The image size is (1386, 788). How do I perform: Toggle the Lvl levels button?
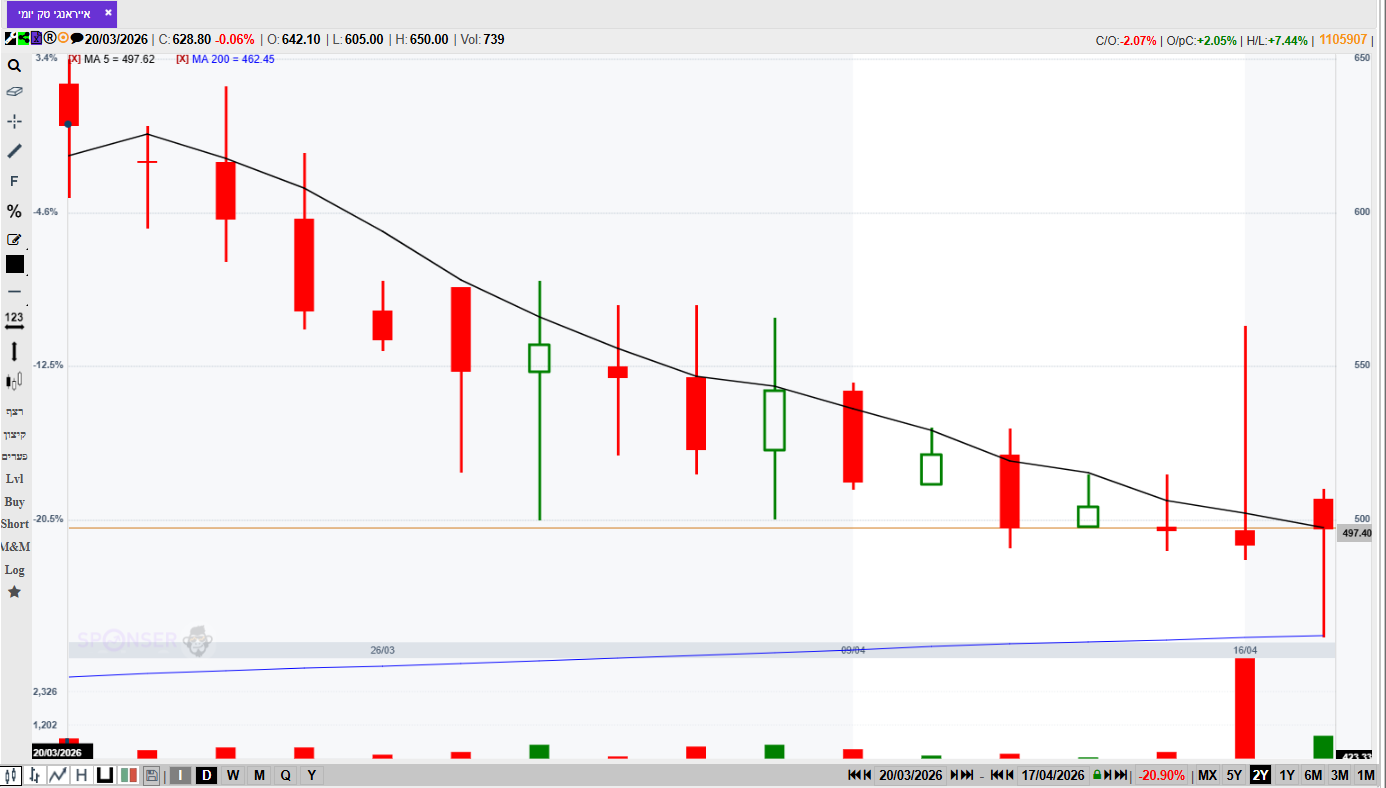(x=14, y=479)
